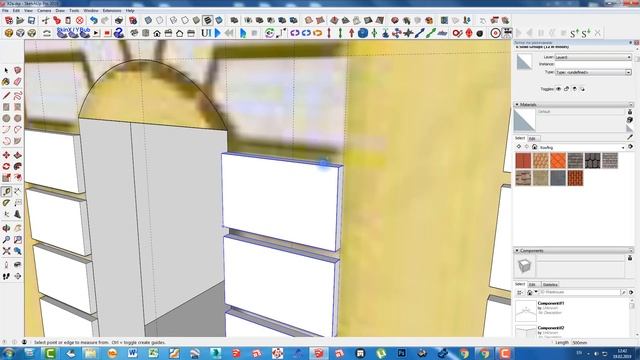
Task: Click the UI toolbar icon
Action: 206,33
